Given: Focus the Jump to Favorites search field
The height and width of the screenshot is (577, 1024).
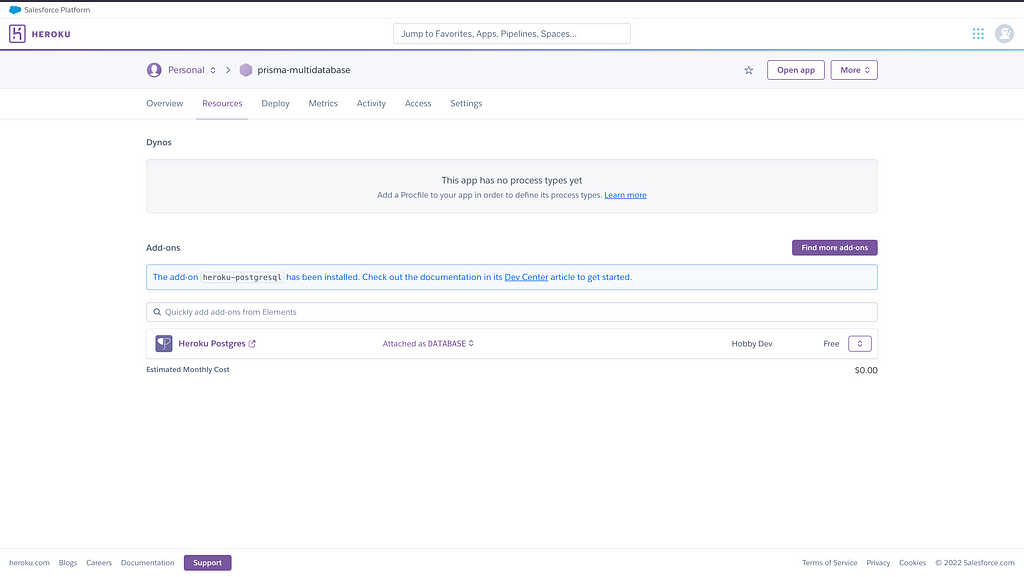Looking at the screenshot, I should (512, 34).
